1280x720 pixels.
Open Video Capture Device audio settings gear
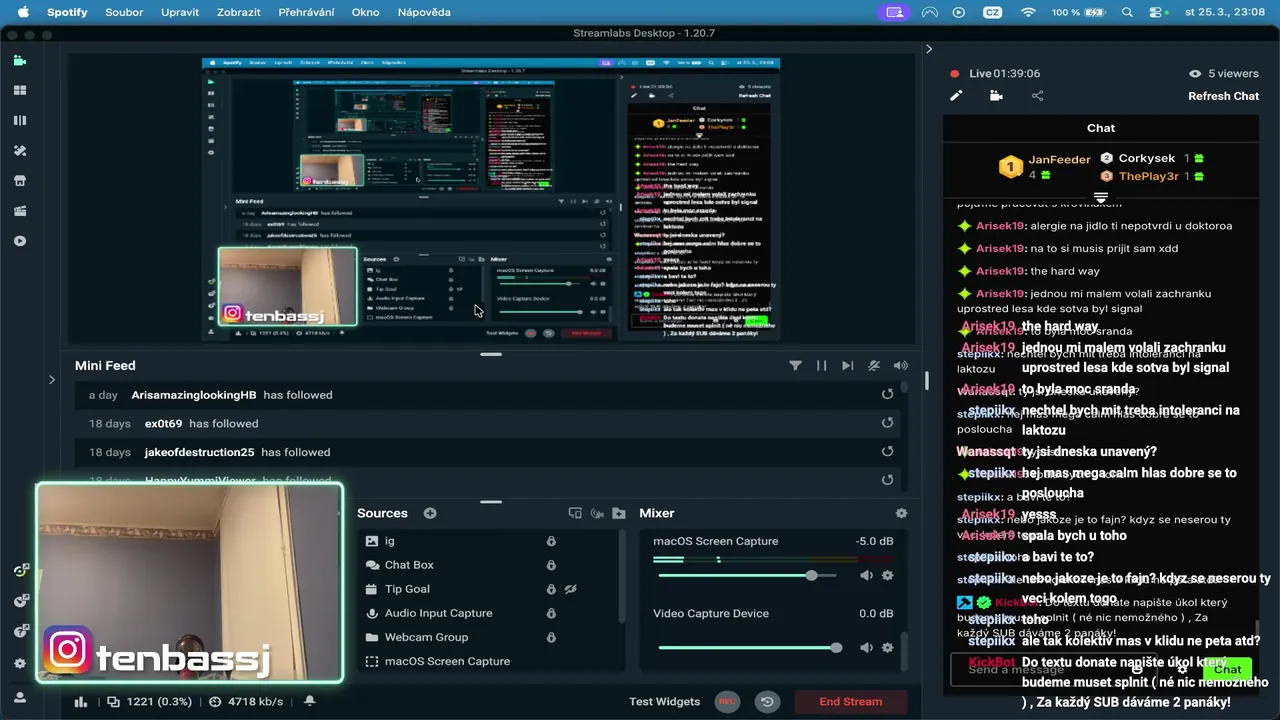pyautogui.click(x=887, y=648)
